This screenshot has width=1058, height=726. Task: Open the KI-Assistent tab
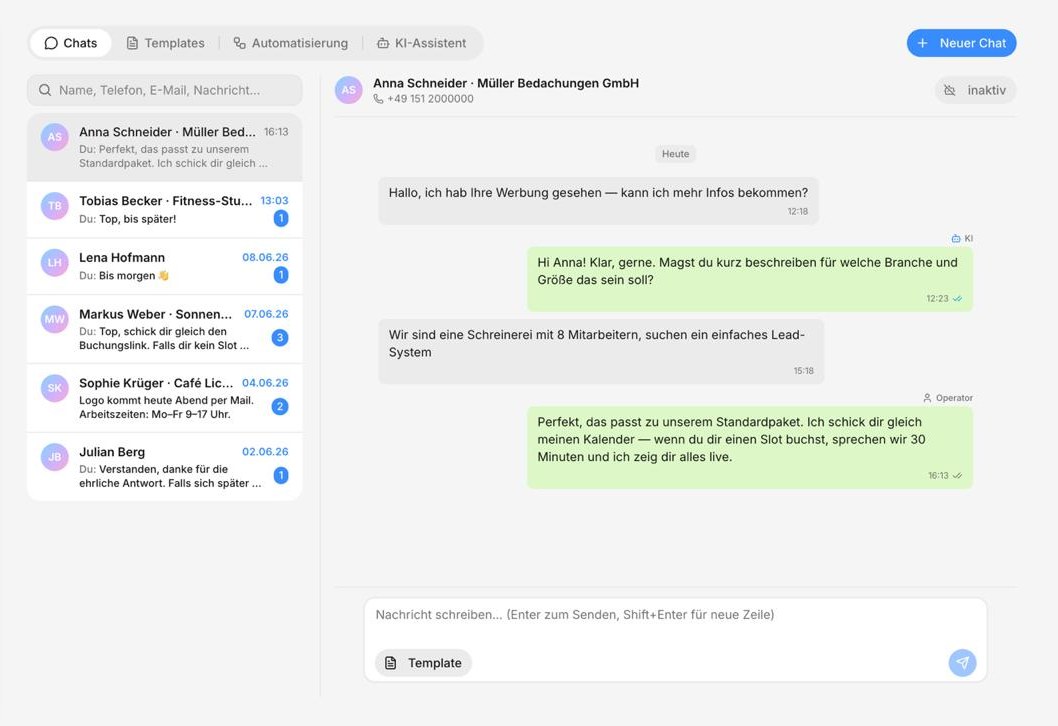(422, 43)
